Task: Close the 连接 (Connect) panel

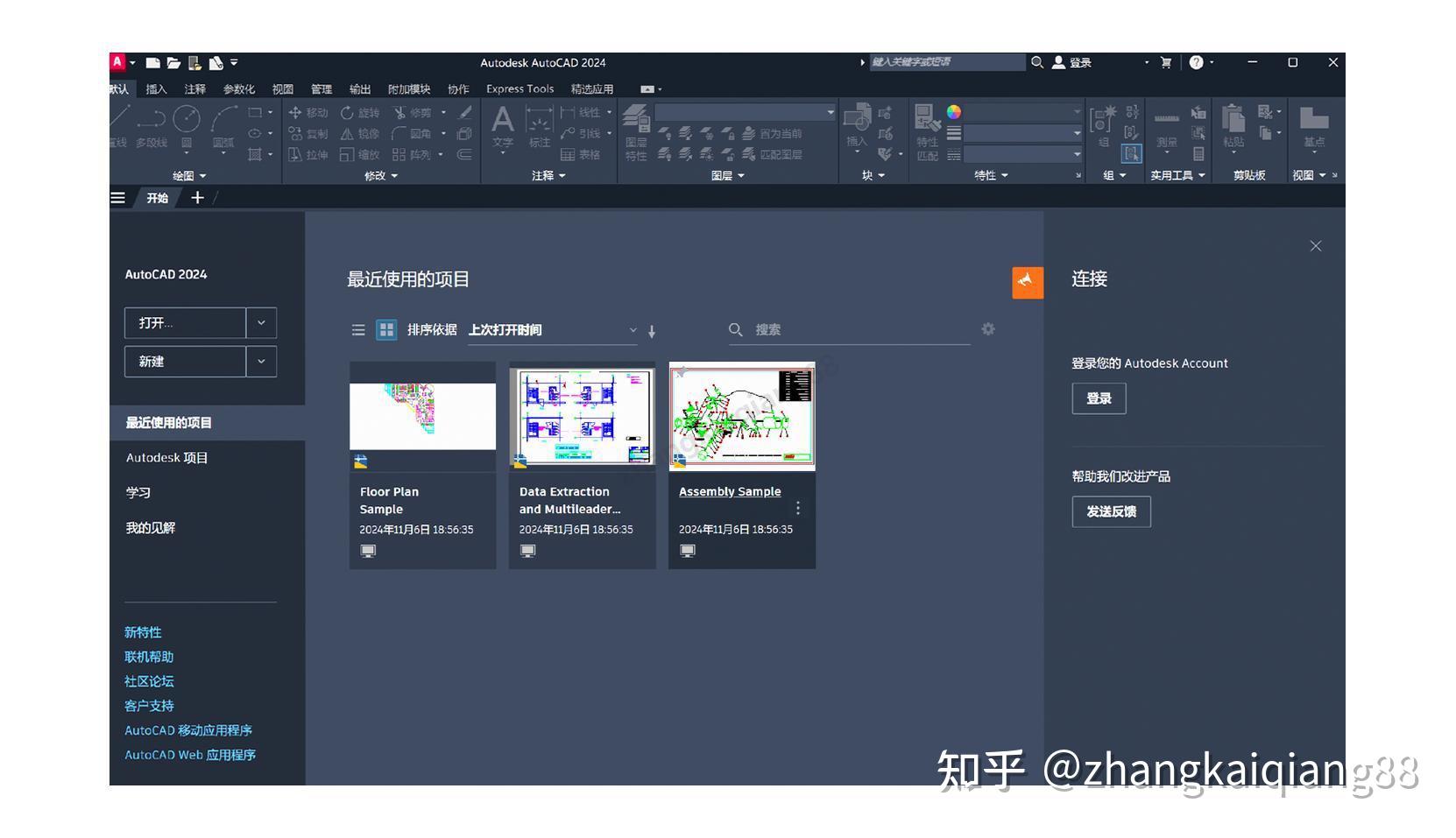Action: click(x=1315, y=246)
